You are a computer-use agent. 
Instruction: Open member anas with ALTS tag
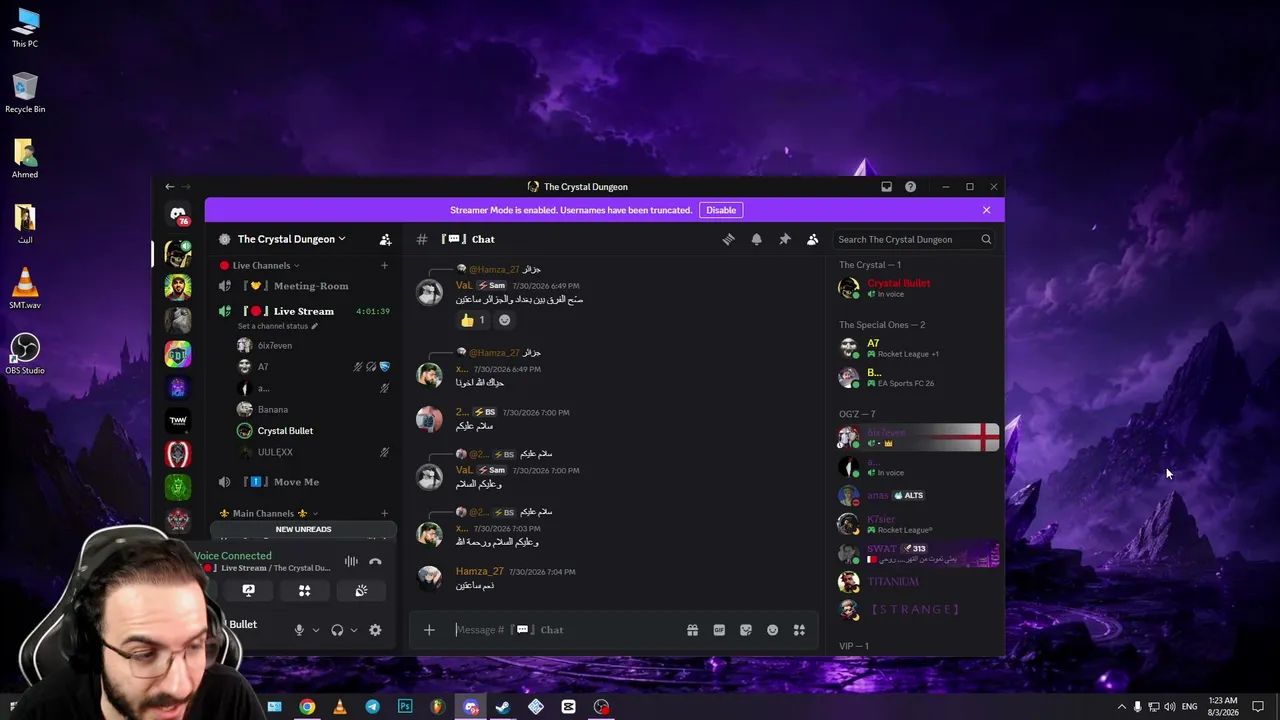click(918, 496)
